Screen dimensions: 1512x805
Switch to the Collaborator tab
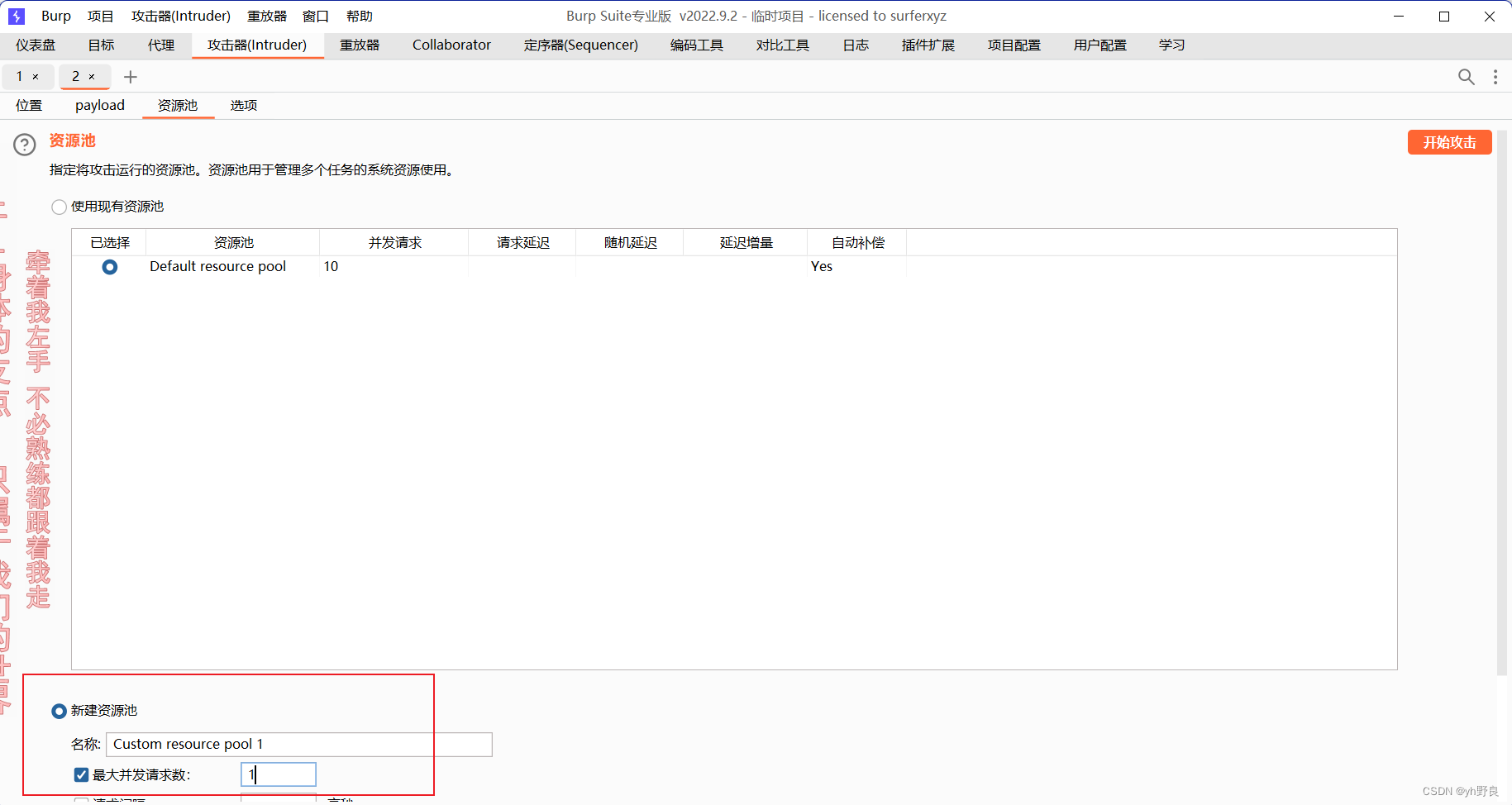tap(451, 45)
